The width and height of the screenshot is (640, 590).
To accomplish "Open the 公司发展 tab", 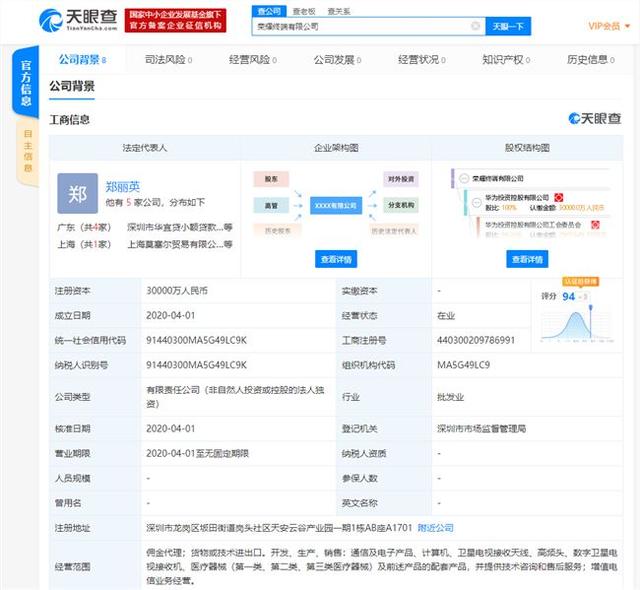I will (x=338, y=60).
